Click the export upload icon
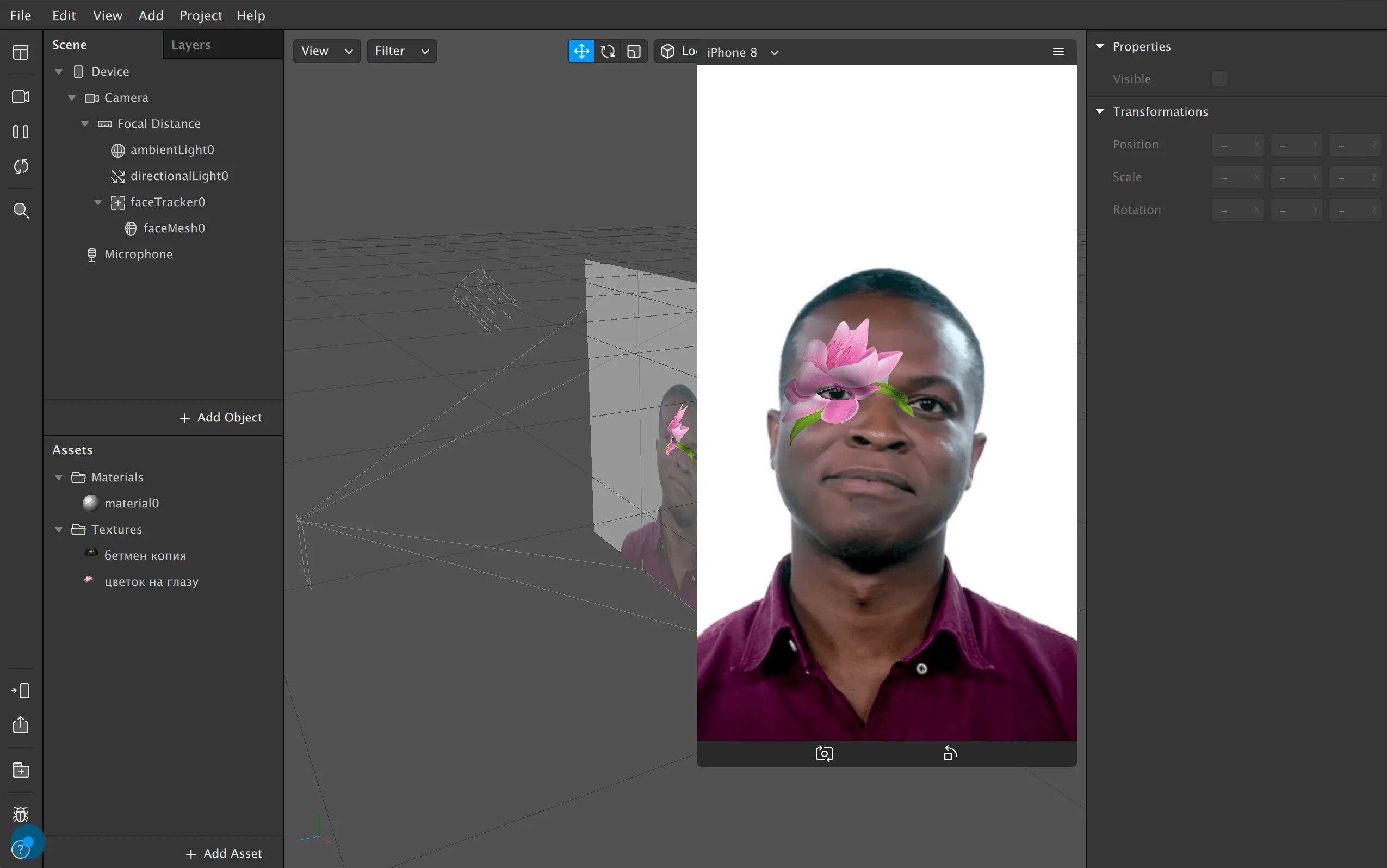1387x868 pixels. [21, 724]
